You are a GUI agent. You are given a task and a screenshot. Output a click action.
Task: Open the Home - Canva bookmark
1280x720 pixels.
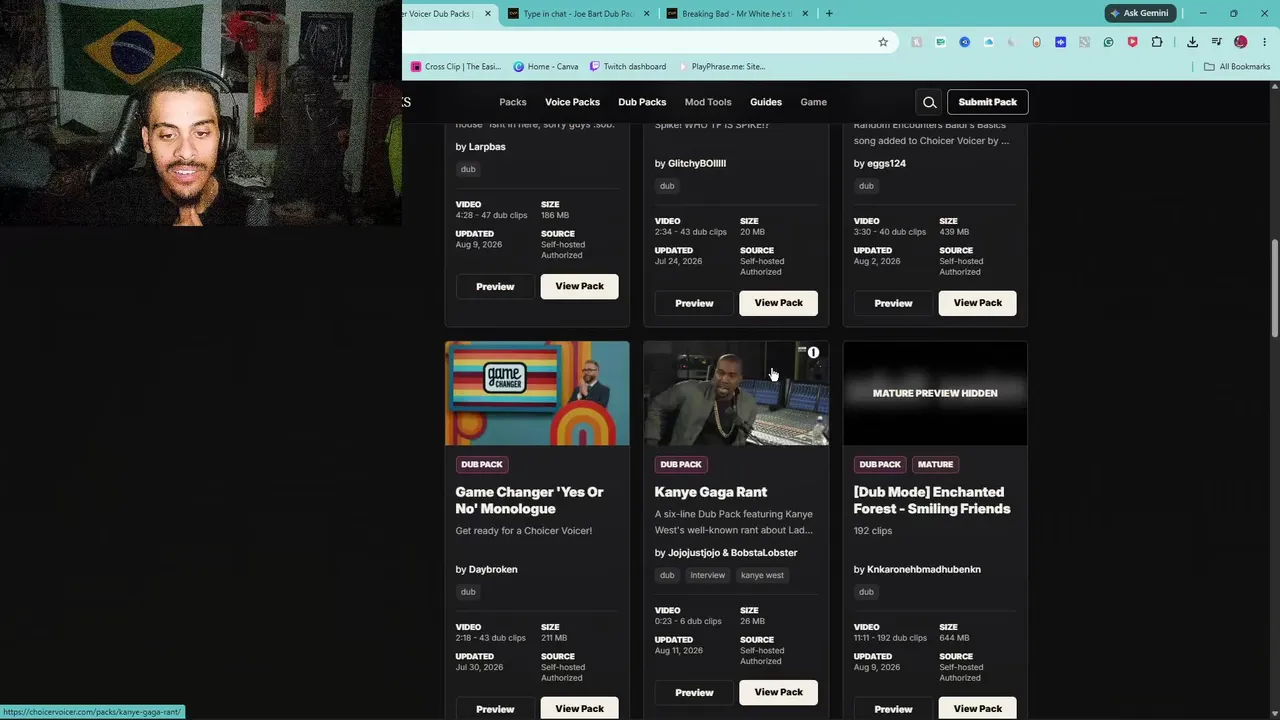pyautogui.click(x=546, y=67)
